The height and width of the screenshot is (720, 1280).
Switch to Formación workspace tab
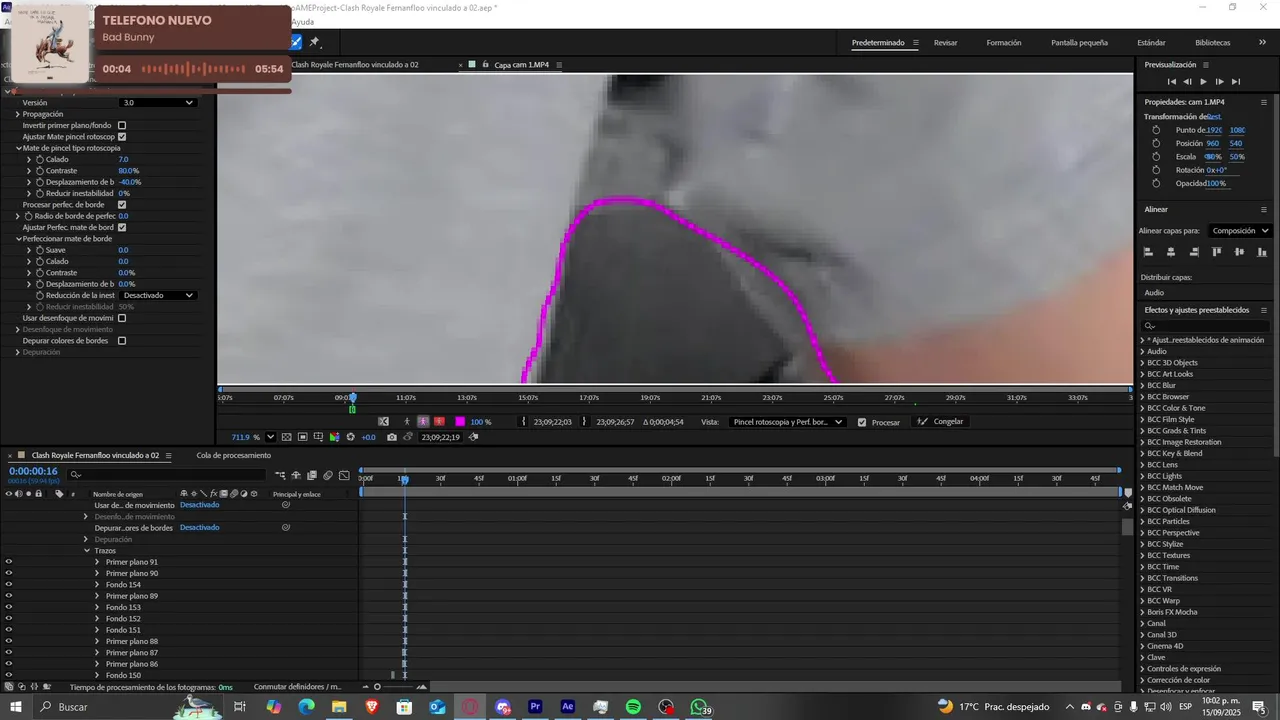point(1004,43)
